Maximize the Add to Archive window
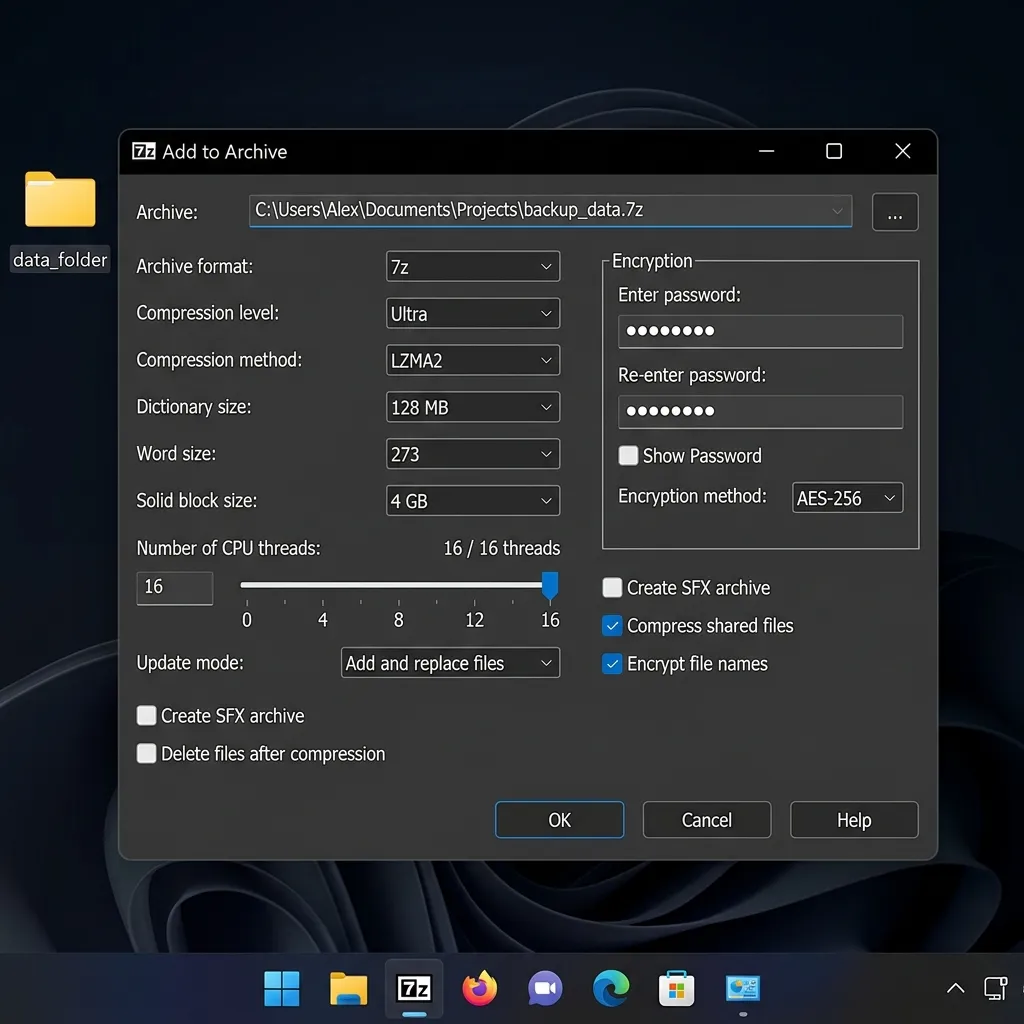Viewport: 1024px width, 1024px height. (x=834, y=151)
